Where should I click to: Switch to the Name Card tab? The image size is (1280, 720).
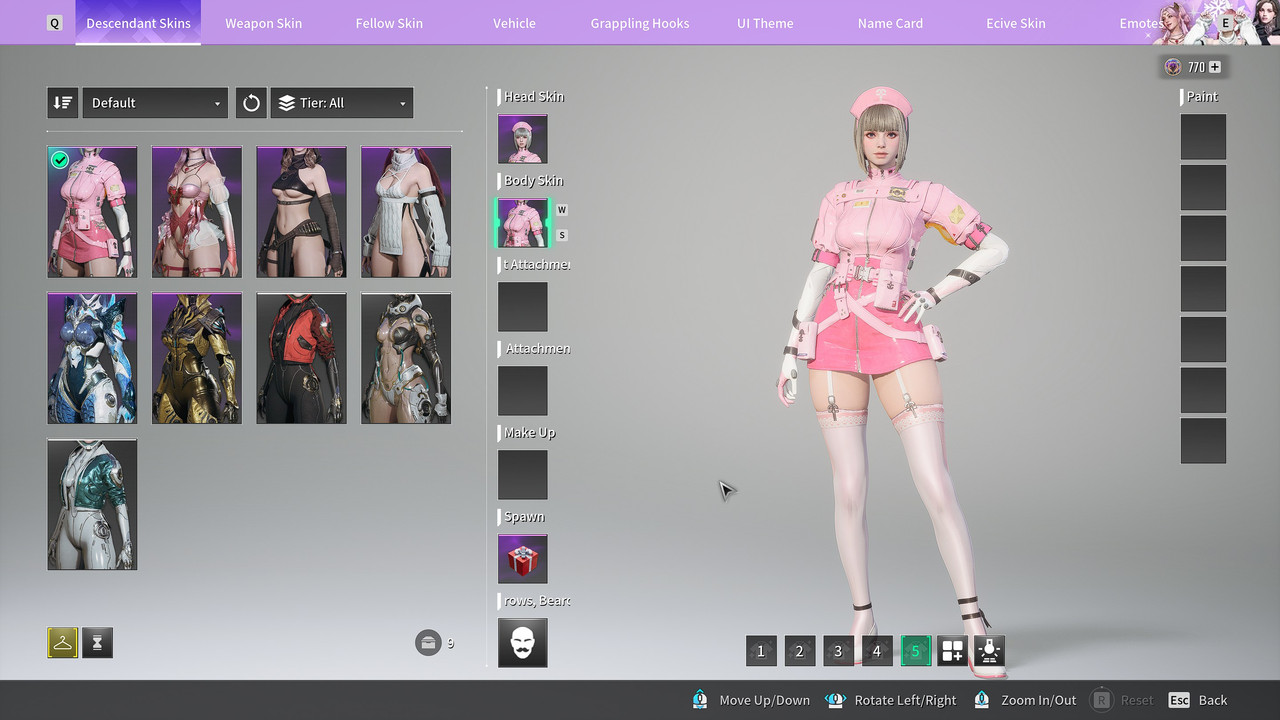[x=890, y=23]
